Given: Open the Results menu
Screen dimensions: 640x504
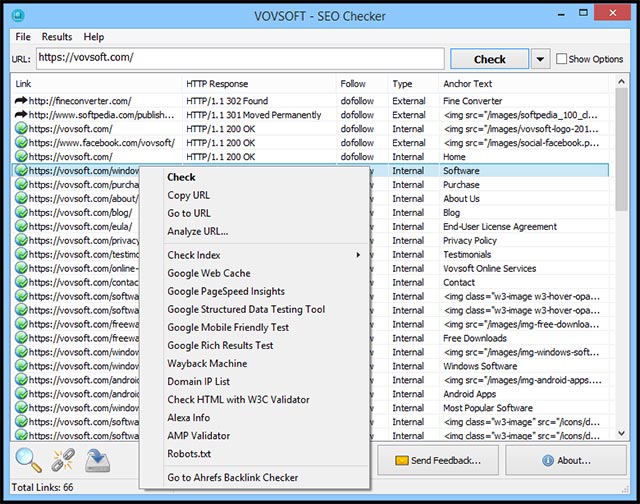Looking at the screenshot, I should (57, 37).
